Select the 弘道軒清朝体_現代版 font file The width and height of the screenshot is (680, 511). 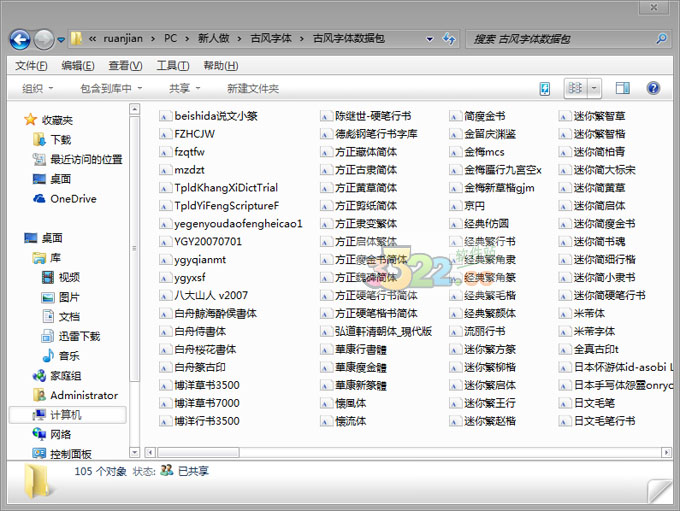[x=376, y=331]
